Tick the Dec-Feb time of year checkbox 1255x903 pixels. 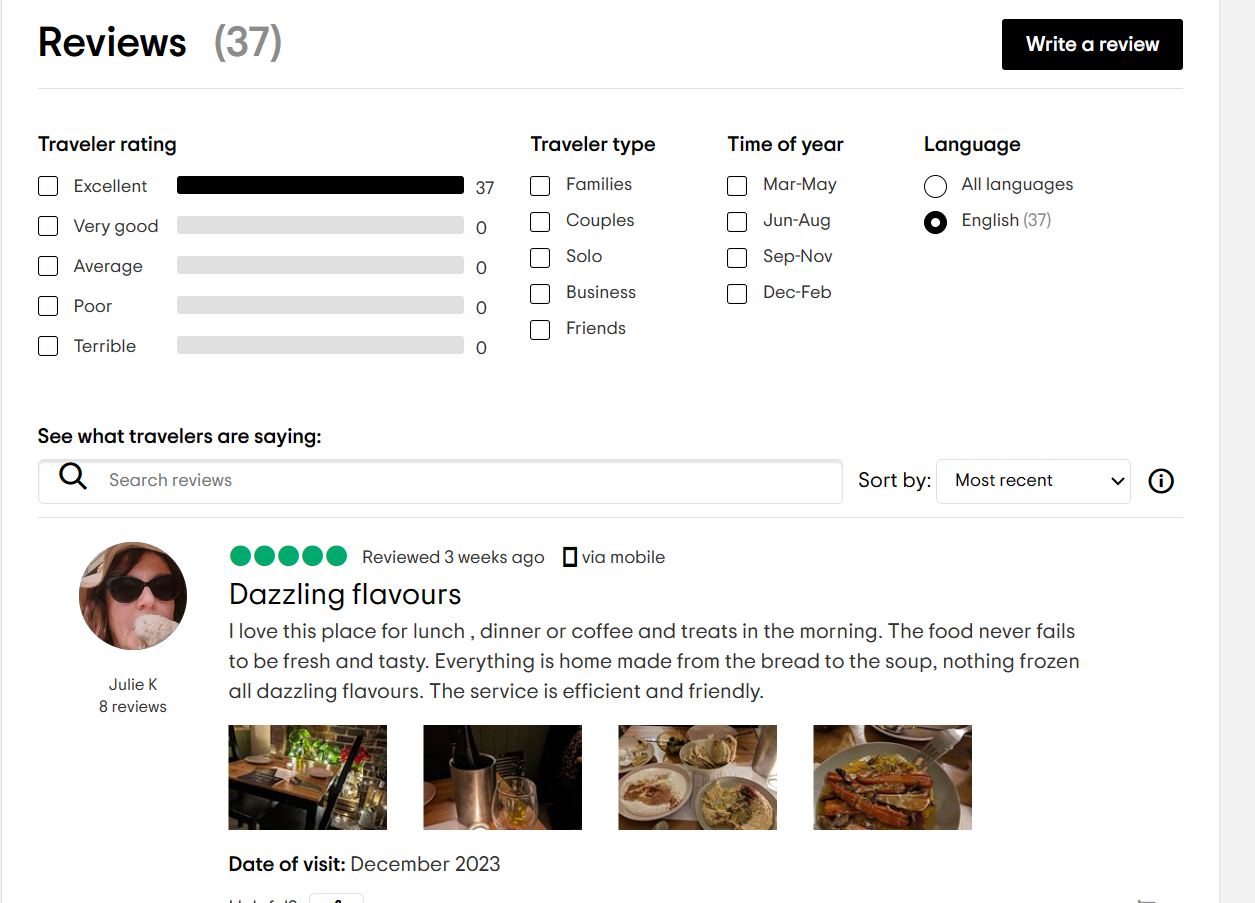click(737, 294)
